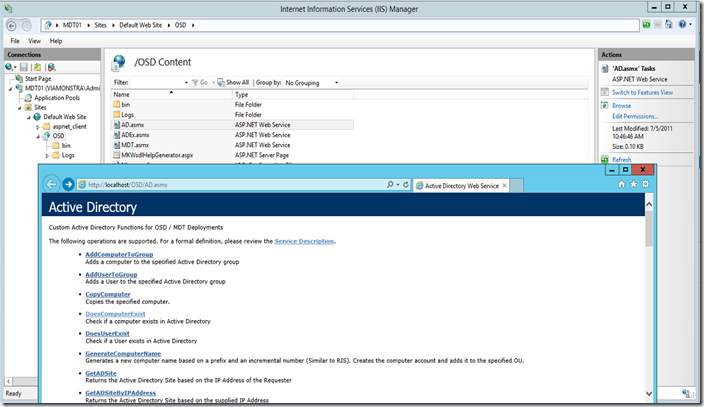Expand the Logs folder under OSD
Viewport: 704px width, 407px height.
[47, 156]
